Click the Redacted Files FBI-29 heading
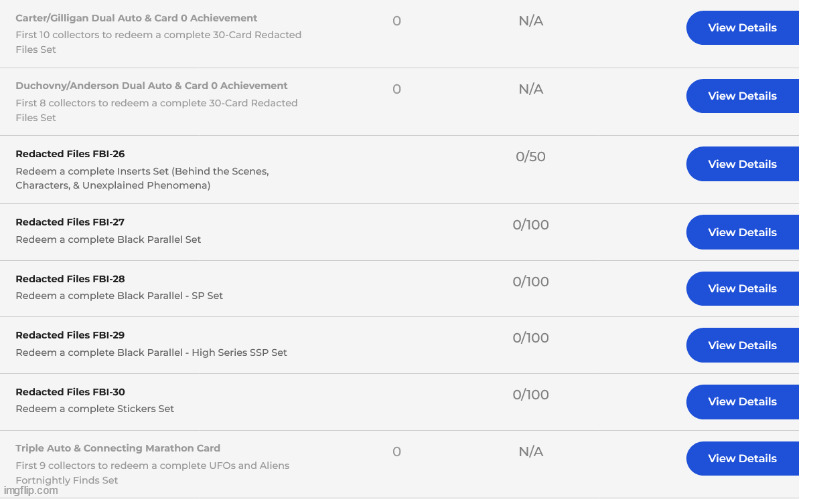Viewport: 817px width, 499px height. pyautogui.click(x=70, y=335)
